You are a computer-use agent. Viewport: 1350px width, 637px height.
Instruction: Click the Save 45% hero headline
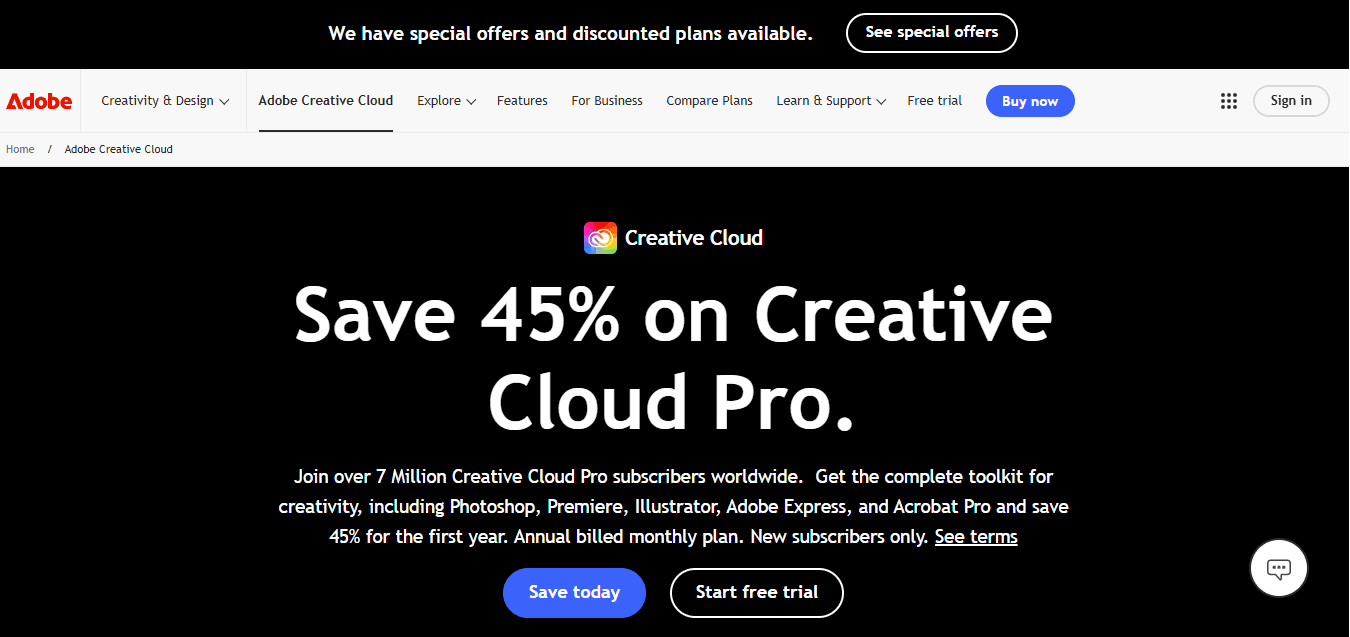(673, 357)
